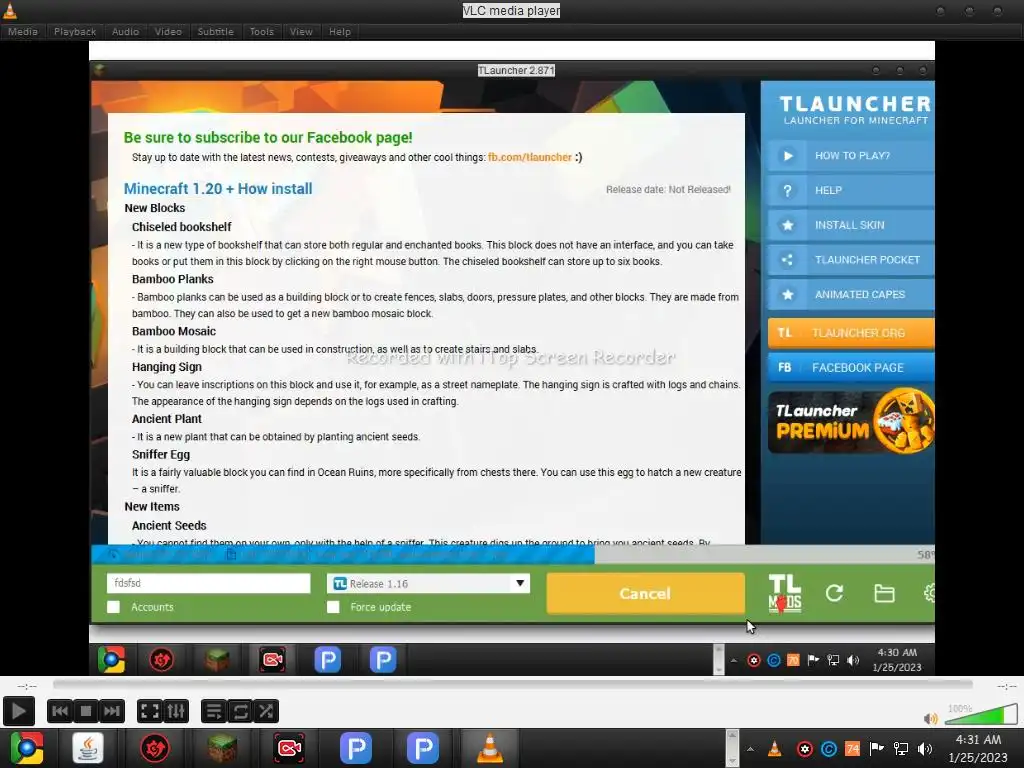Click the Action Center flag tray icon
This screenshot has width=1024, height=768.
pos(877,748)
